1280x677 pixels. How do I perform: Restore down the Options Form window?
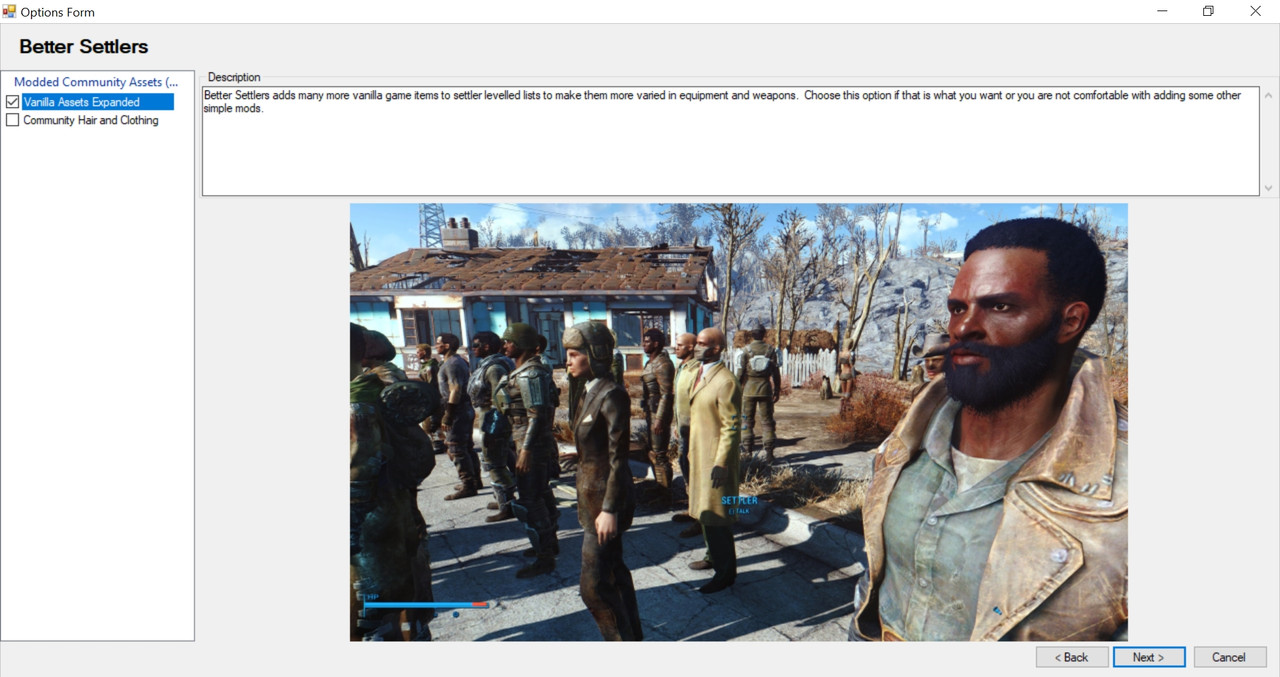coord(1209,11)
